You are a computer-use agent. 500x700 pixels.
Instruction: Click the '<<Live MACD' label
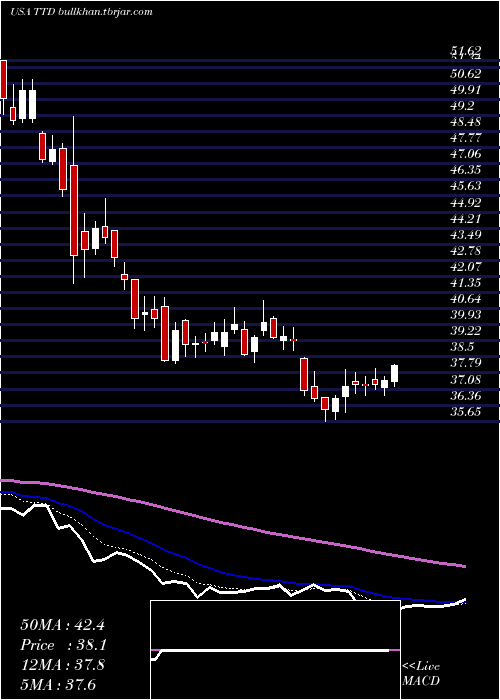point(421,673)
